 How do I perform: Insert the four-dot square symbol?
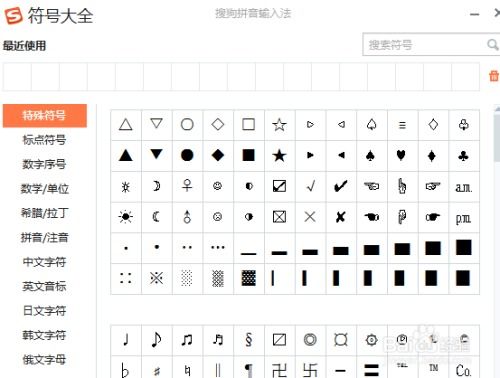click(126, 278)
